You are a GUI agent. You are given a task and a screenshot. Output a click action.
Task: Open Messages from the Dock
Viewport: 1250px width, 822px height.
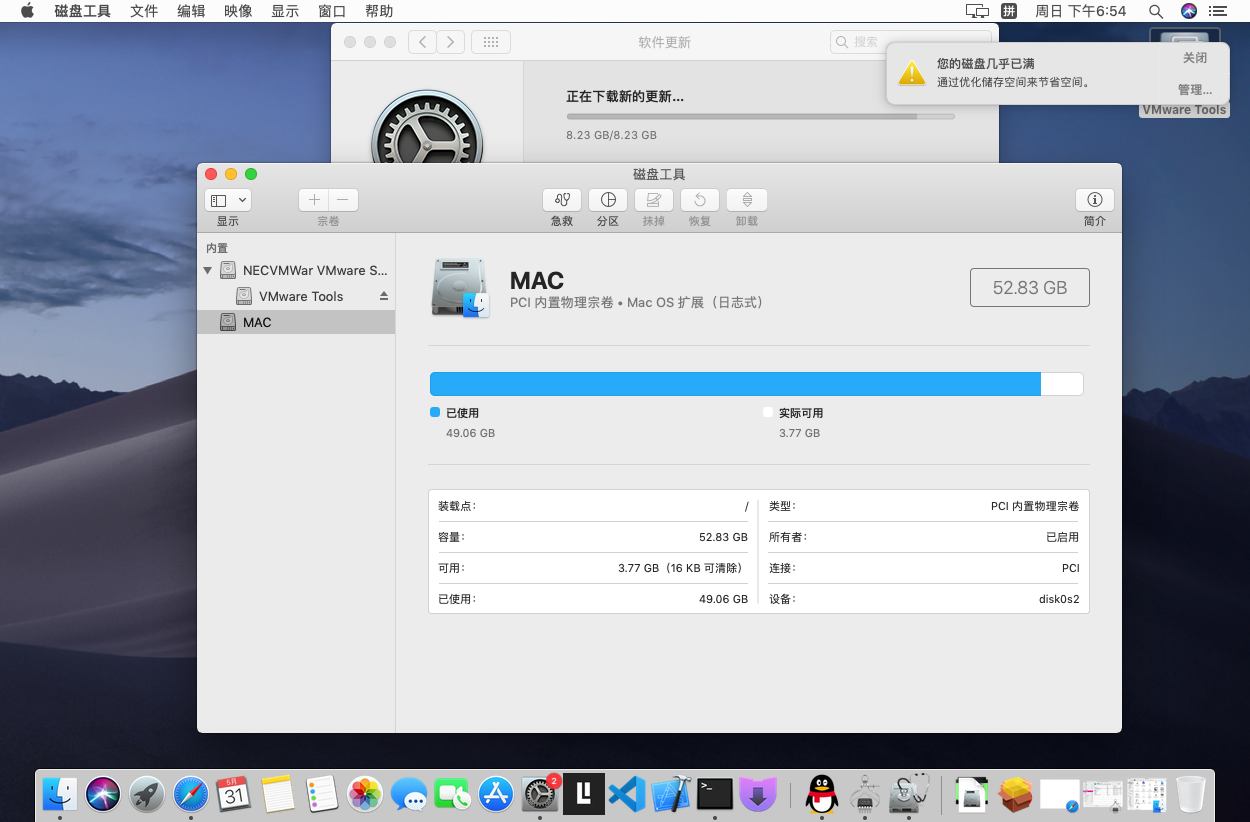point(409,794)
